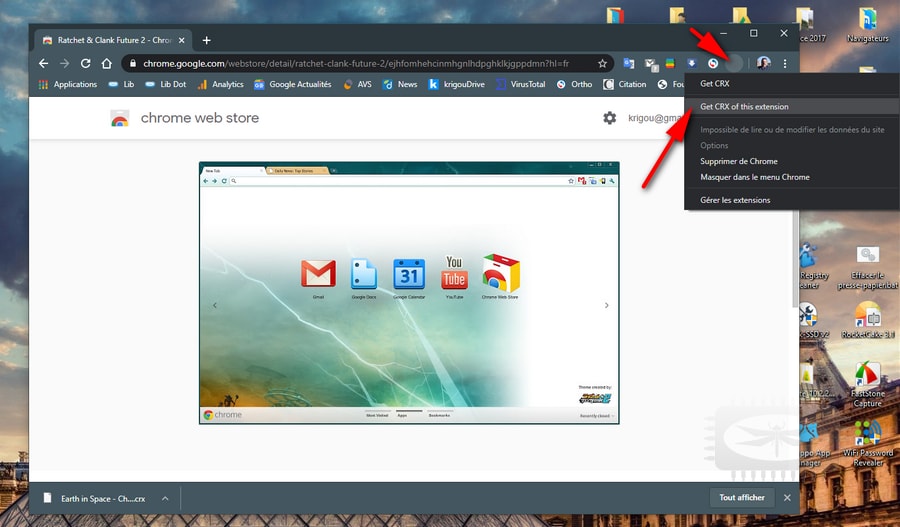Open the Effacer le presse-papier.bat desktop file
This screenshot has height=527, width=900.
[x=867, y=267]
